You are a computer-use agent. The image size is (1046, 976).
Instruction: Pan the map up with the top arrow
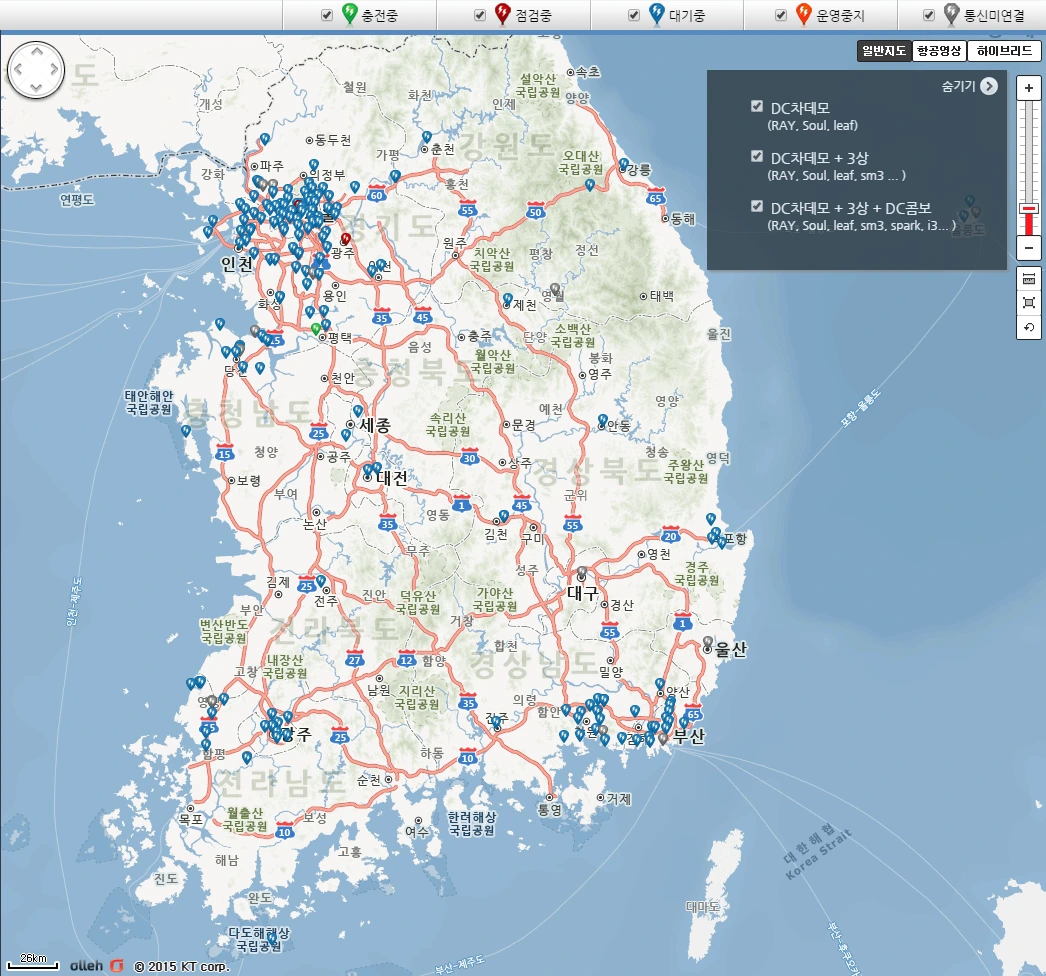(37, 51)
